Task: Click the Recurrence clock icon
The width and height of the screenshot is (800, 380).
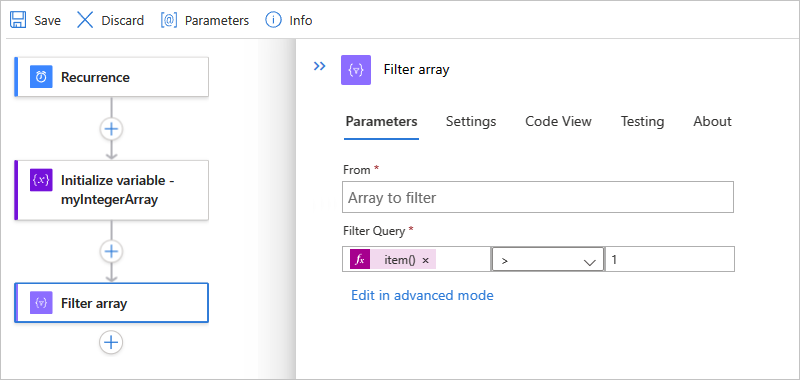Action: tap(41, 77)
